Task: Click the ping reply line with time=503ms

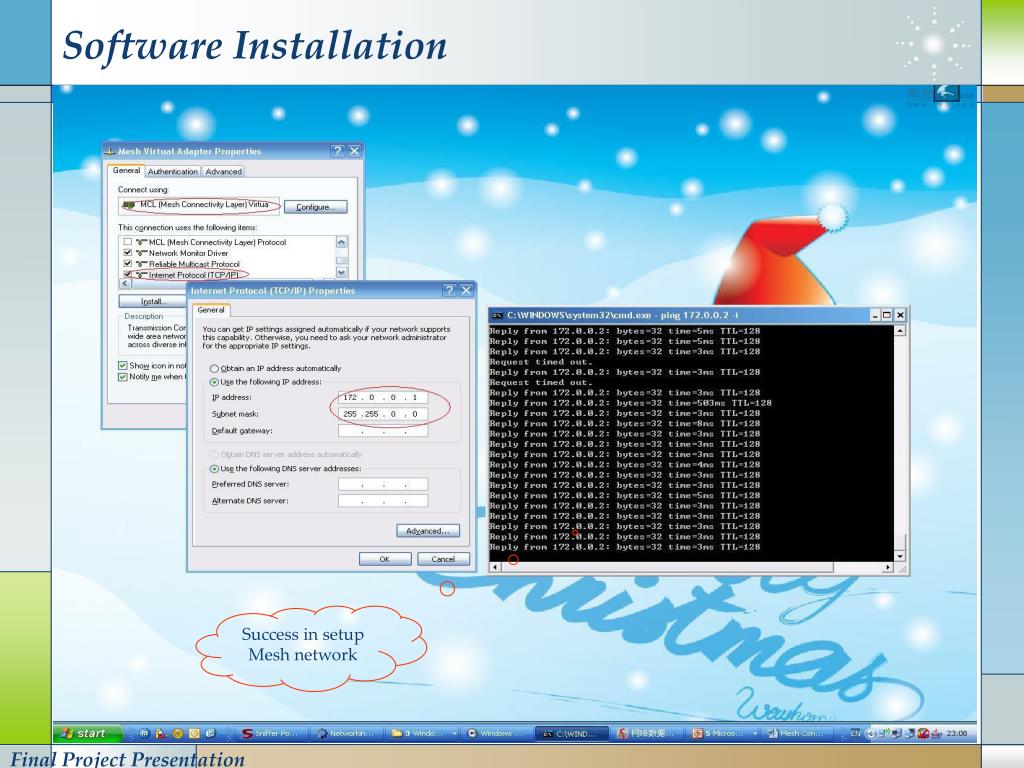Action: (630, 403)
